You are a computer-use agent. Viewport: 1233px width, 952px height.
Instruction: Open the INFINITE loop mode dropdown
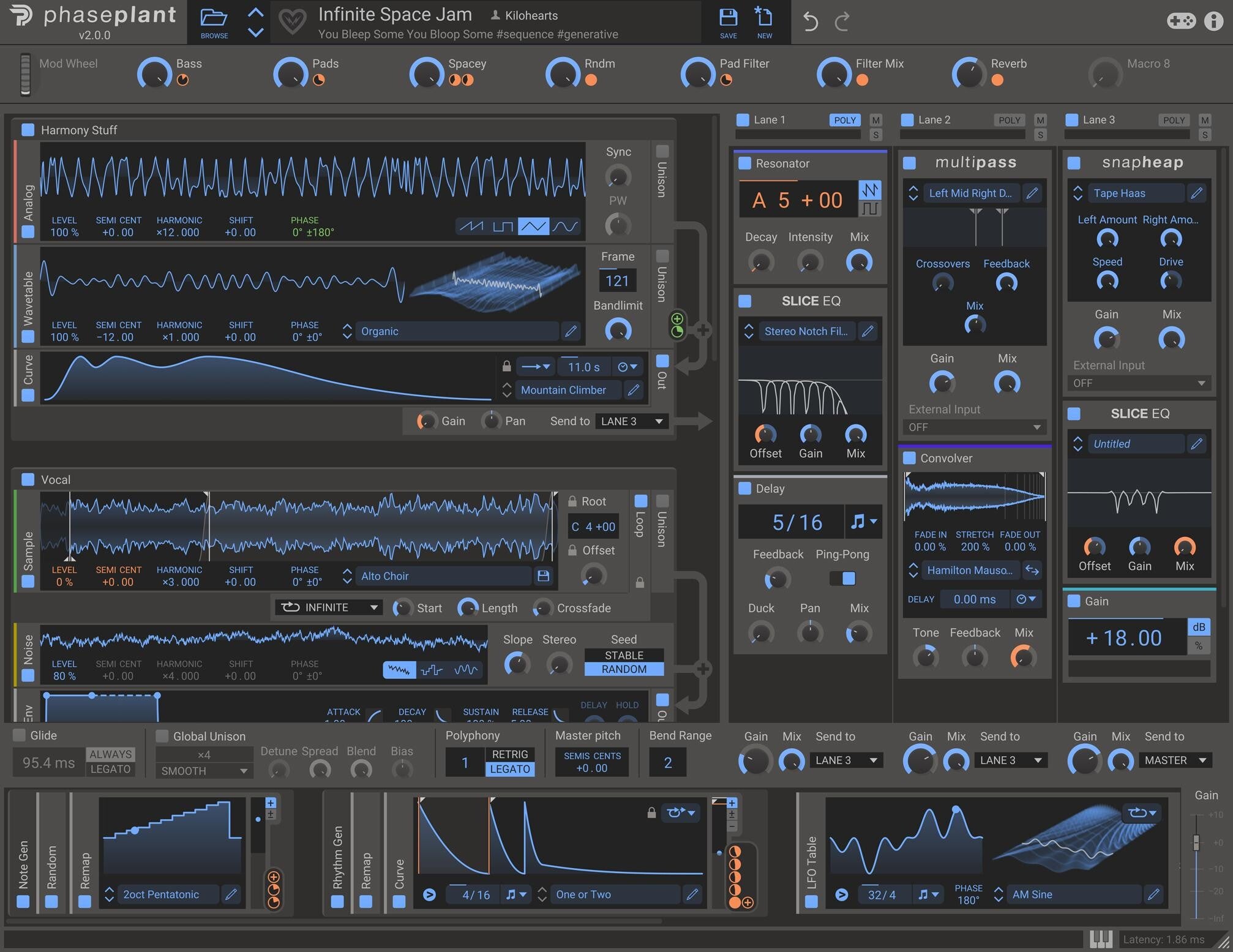click(x=329, y=607)
